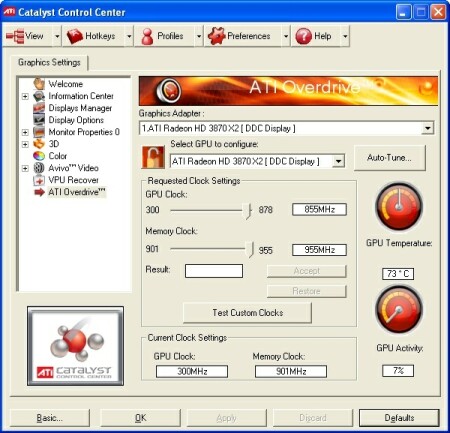Select the Color wheel icon in tree
The height and width of the screenshot is (433, 450).
pos(39,156)
